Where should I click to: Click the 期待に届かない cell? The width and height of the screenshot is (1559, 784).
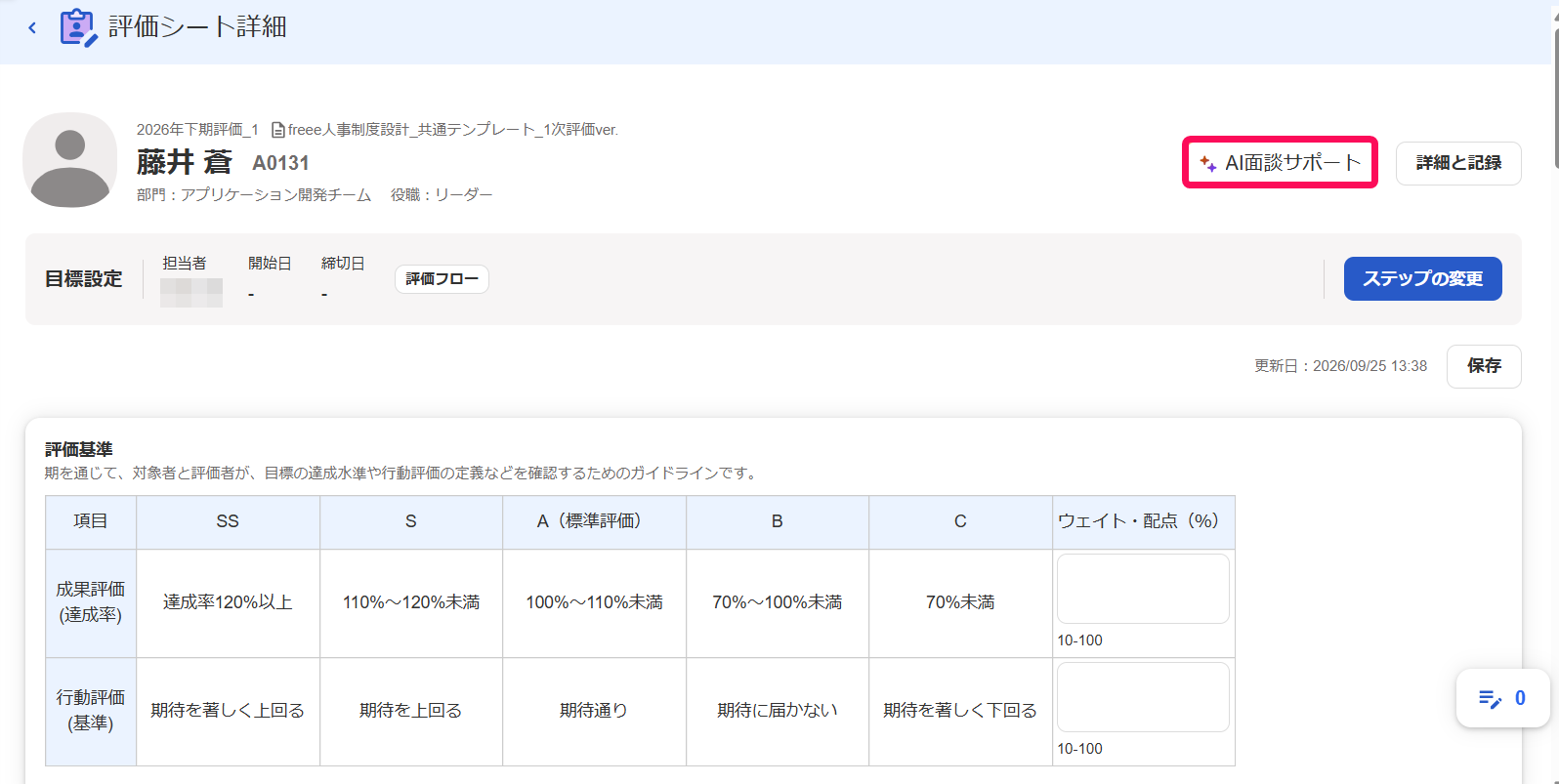[x=778, y=711]
